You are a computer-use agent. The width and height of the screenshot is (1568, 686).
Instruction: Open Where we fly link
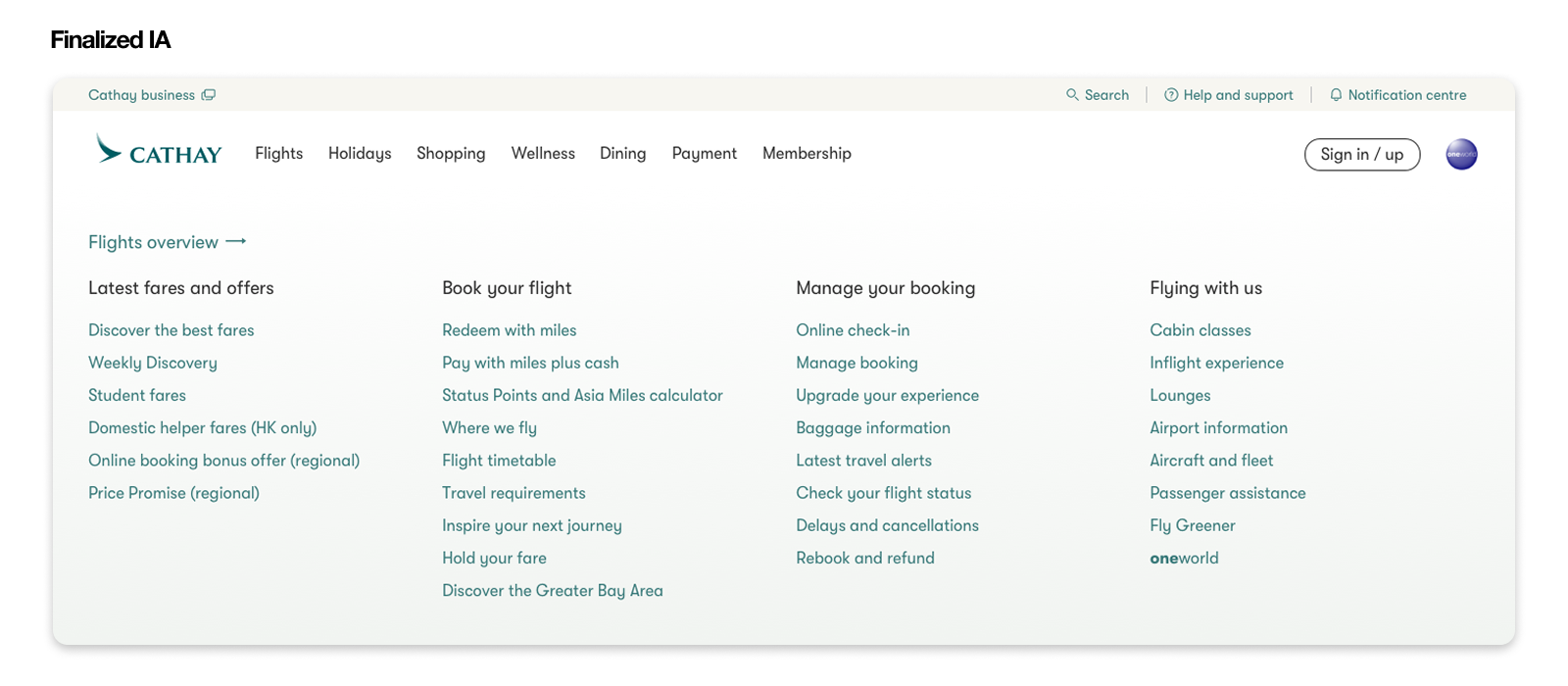click(x=490, y=428)
